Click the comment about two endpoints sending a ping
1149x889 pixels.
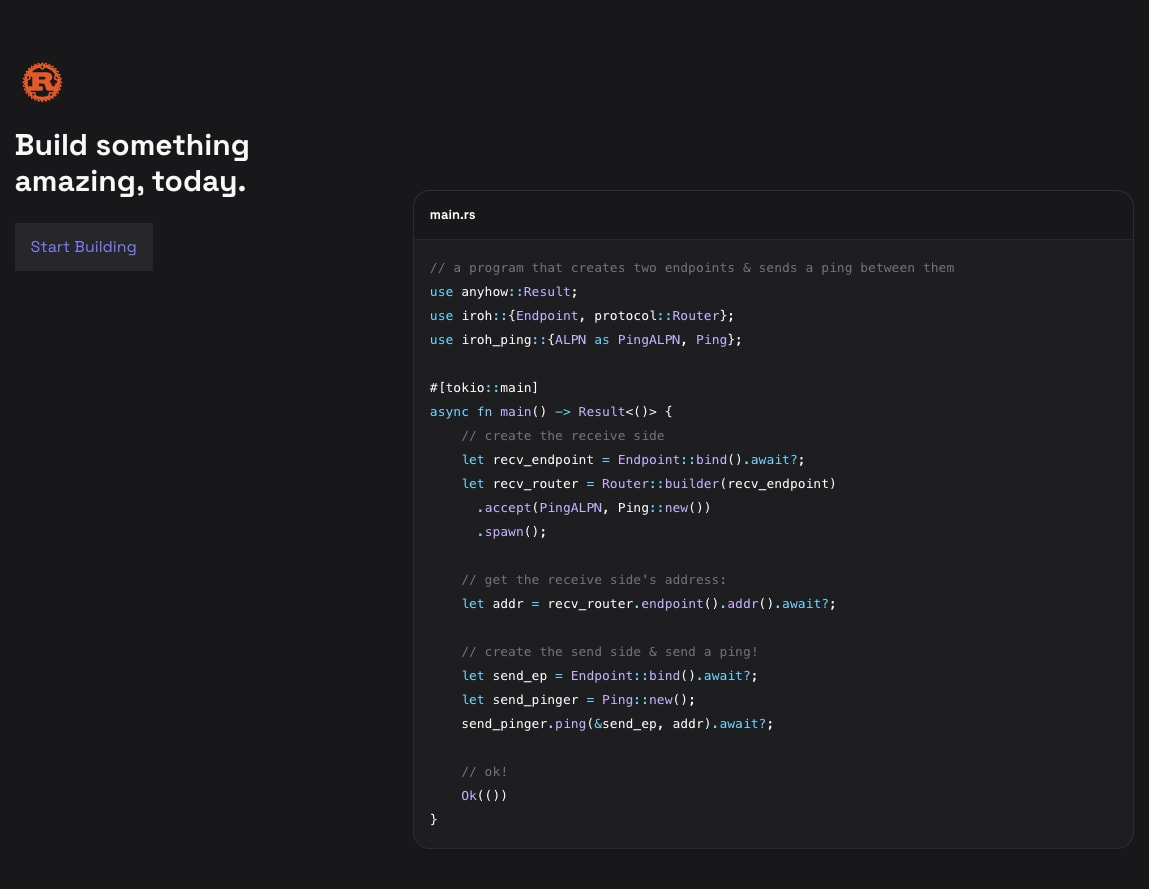(692, 268)
